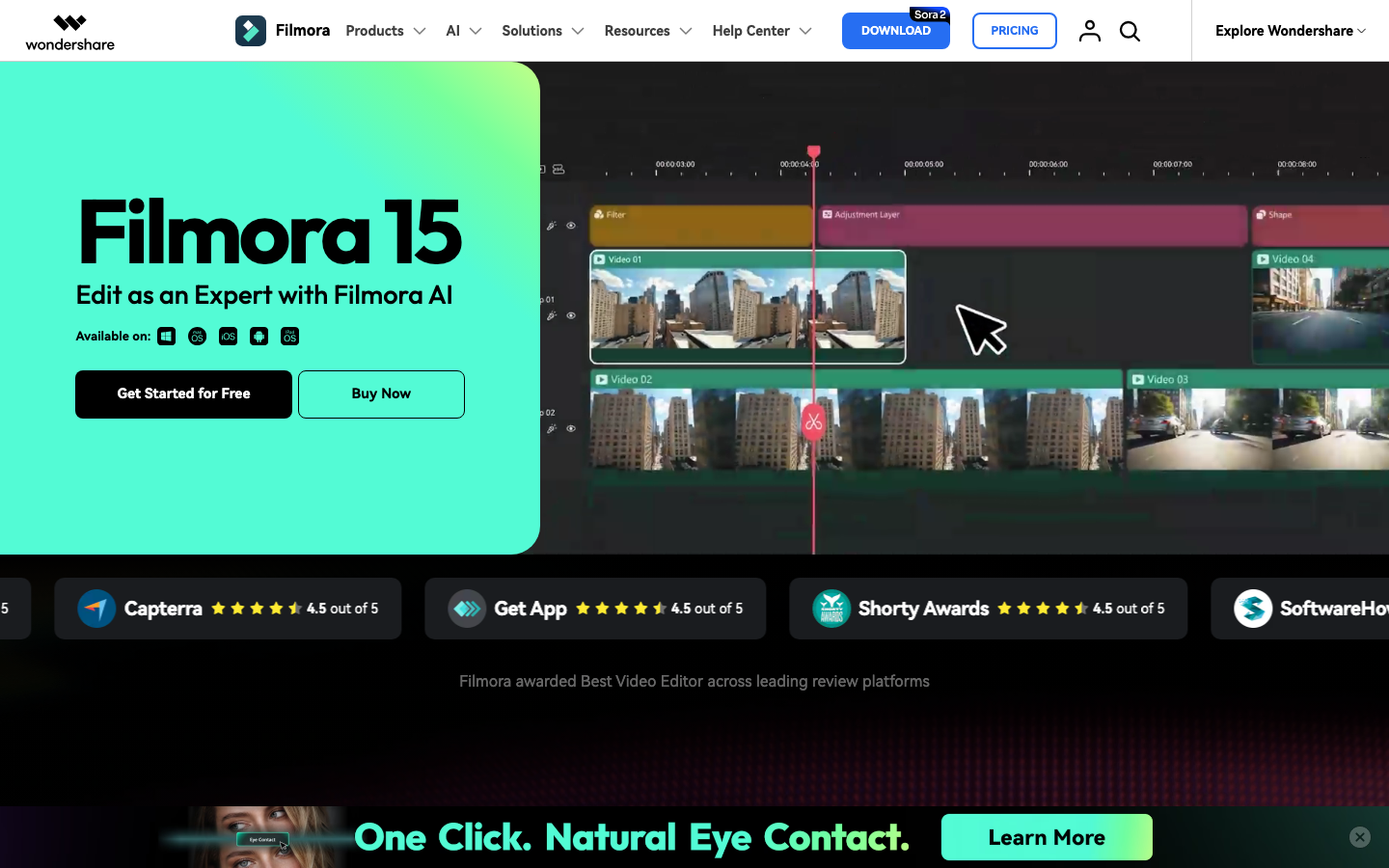Click the 'Filmora 15' heading
Viewport: 1389px width, 868px height.
coord(269,232)
